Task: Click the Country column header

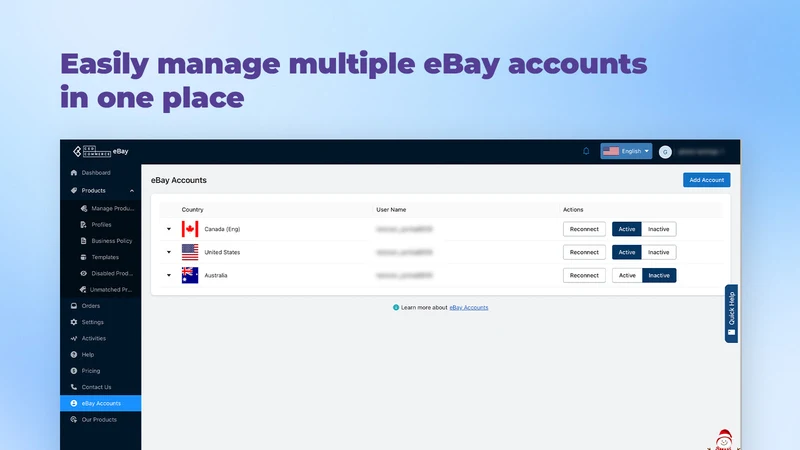Action: pos(192,210)
